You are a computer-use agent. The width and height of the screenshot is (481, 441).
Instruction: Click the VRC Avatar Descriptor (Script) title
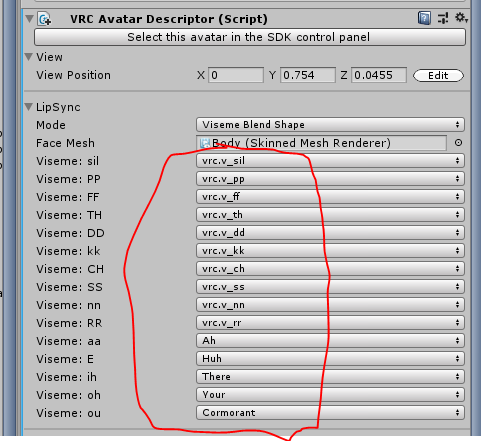coord(169,19)
